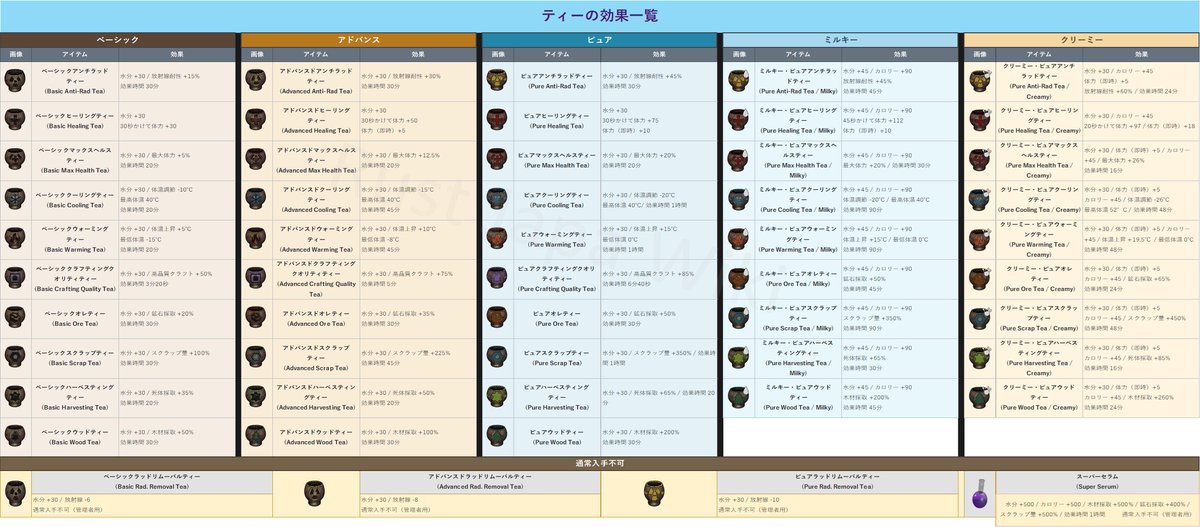Click the (Pure Healing Tea / Milky) name cell
Screen dimensions: 1200x527
[797, 119]
